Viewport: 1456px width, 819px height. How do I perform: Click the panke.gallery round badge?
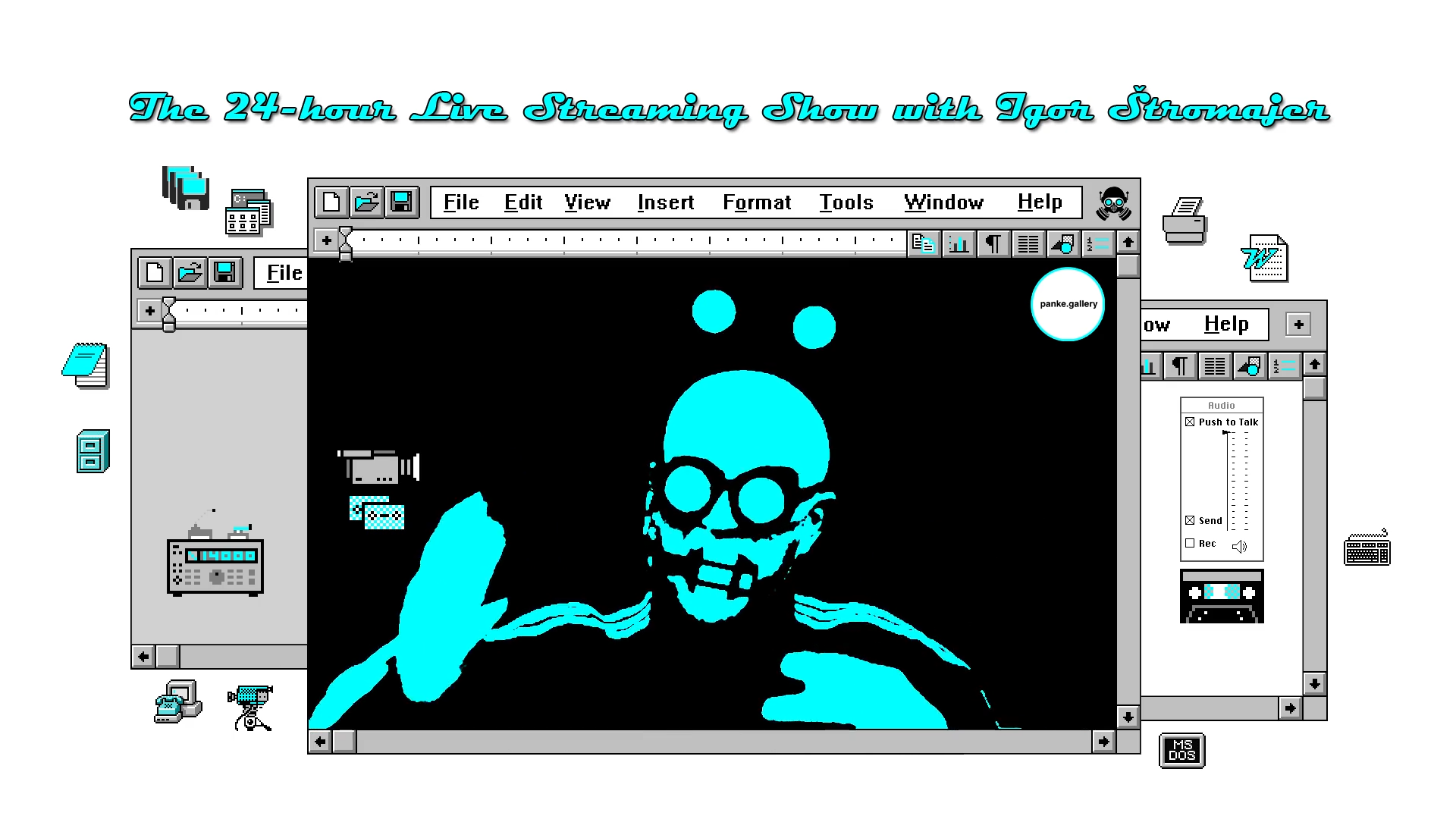tap(1068, 304)
